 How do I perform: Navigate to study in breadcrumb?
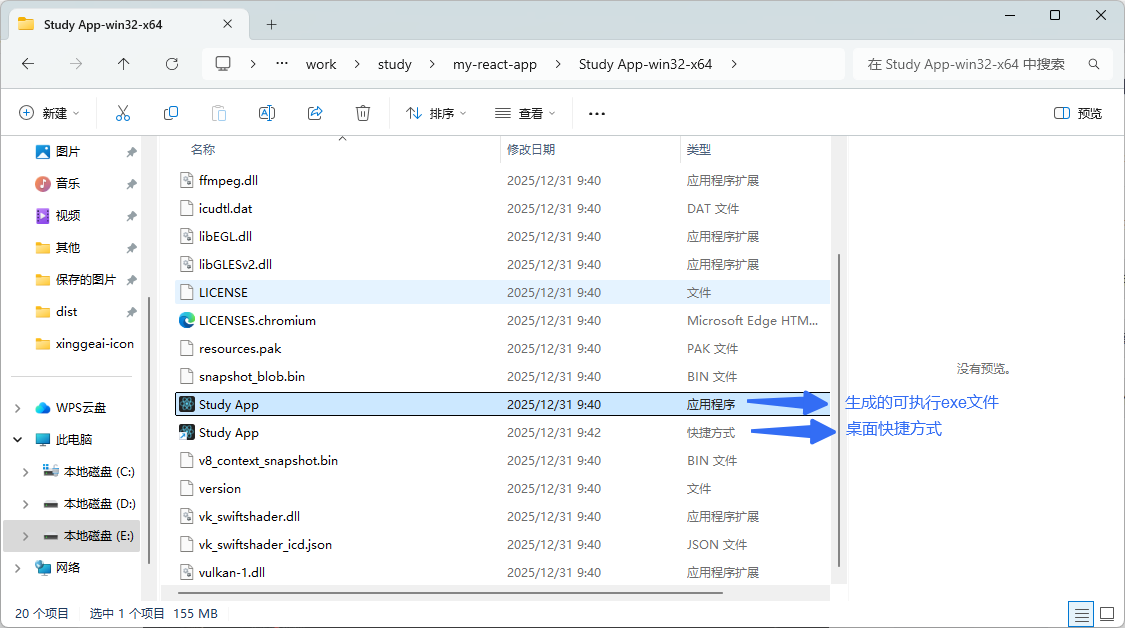point(395,64)
